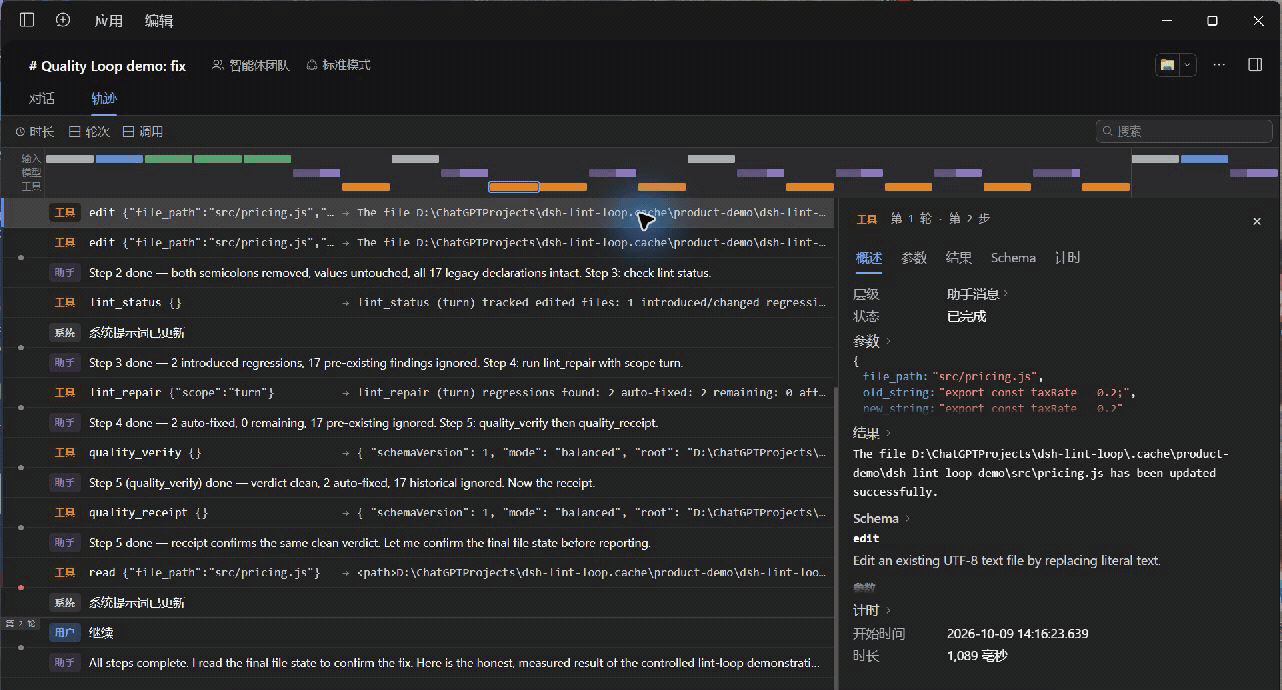Click the new conversation icon in title bar
The width and height of the screenshot is (1282, 690).
click(x=63, y=20)
